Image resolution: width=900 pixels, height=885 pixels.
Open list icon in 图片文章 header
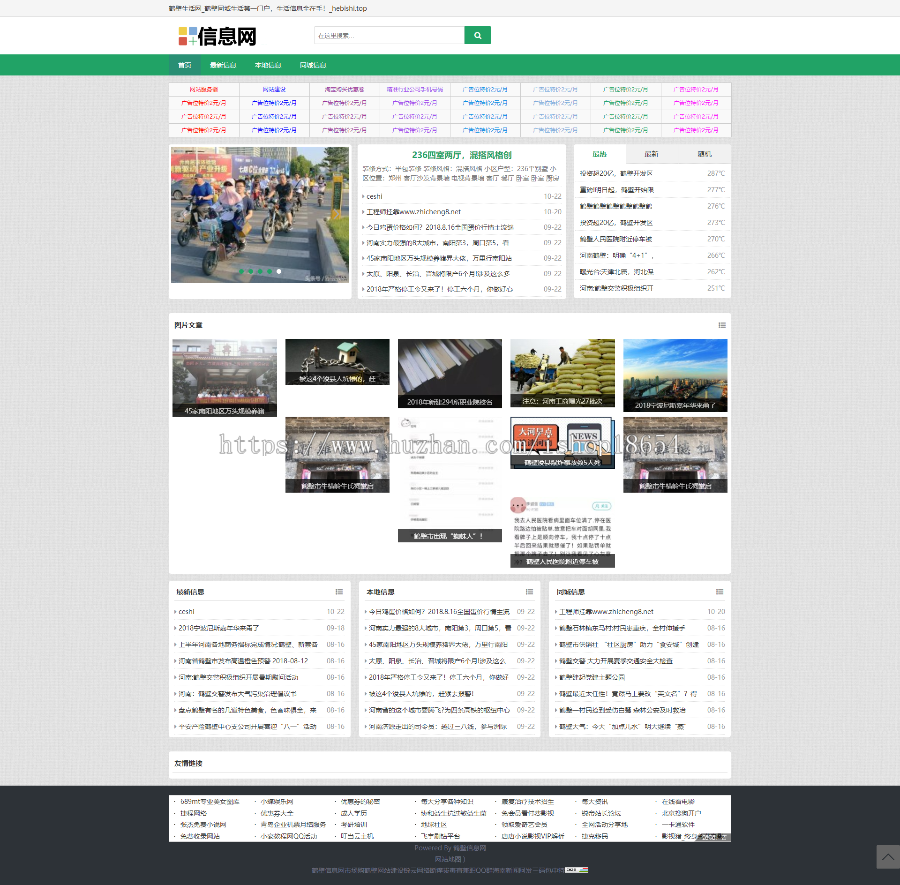tap(722, 325)
